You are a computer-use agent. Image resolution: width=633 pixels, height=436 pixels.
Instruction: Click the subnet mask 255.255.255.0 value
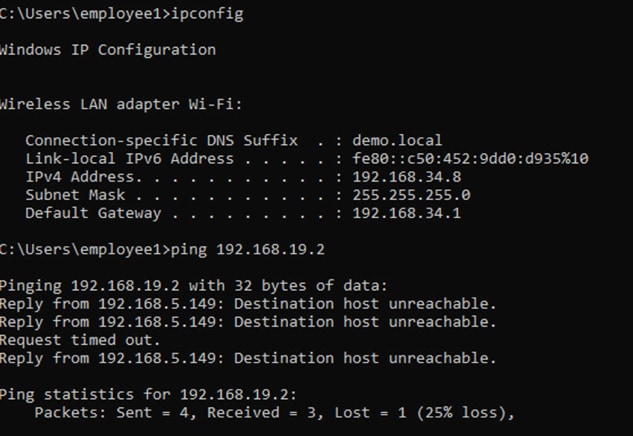(411, 195)
